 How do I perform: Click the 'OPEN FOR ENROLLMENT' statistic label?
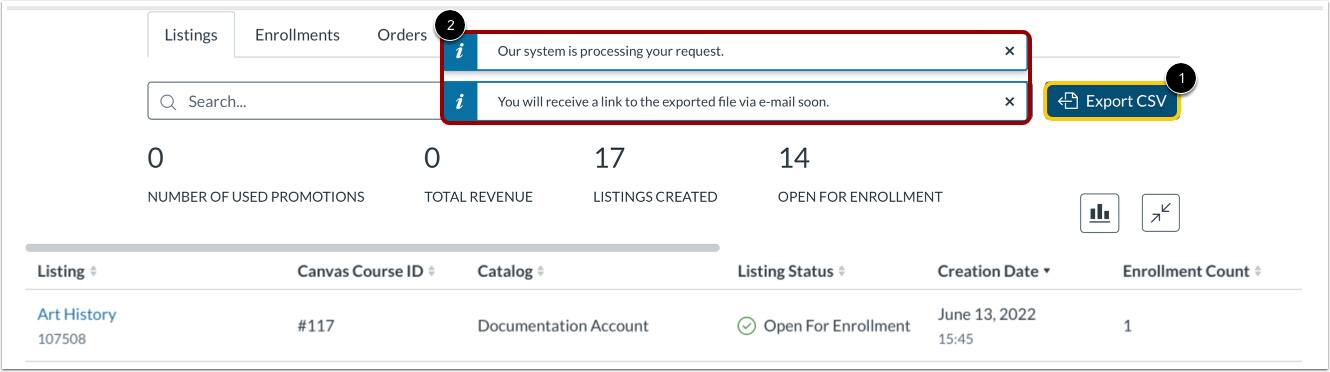[860, 197]
